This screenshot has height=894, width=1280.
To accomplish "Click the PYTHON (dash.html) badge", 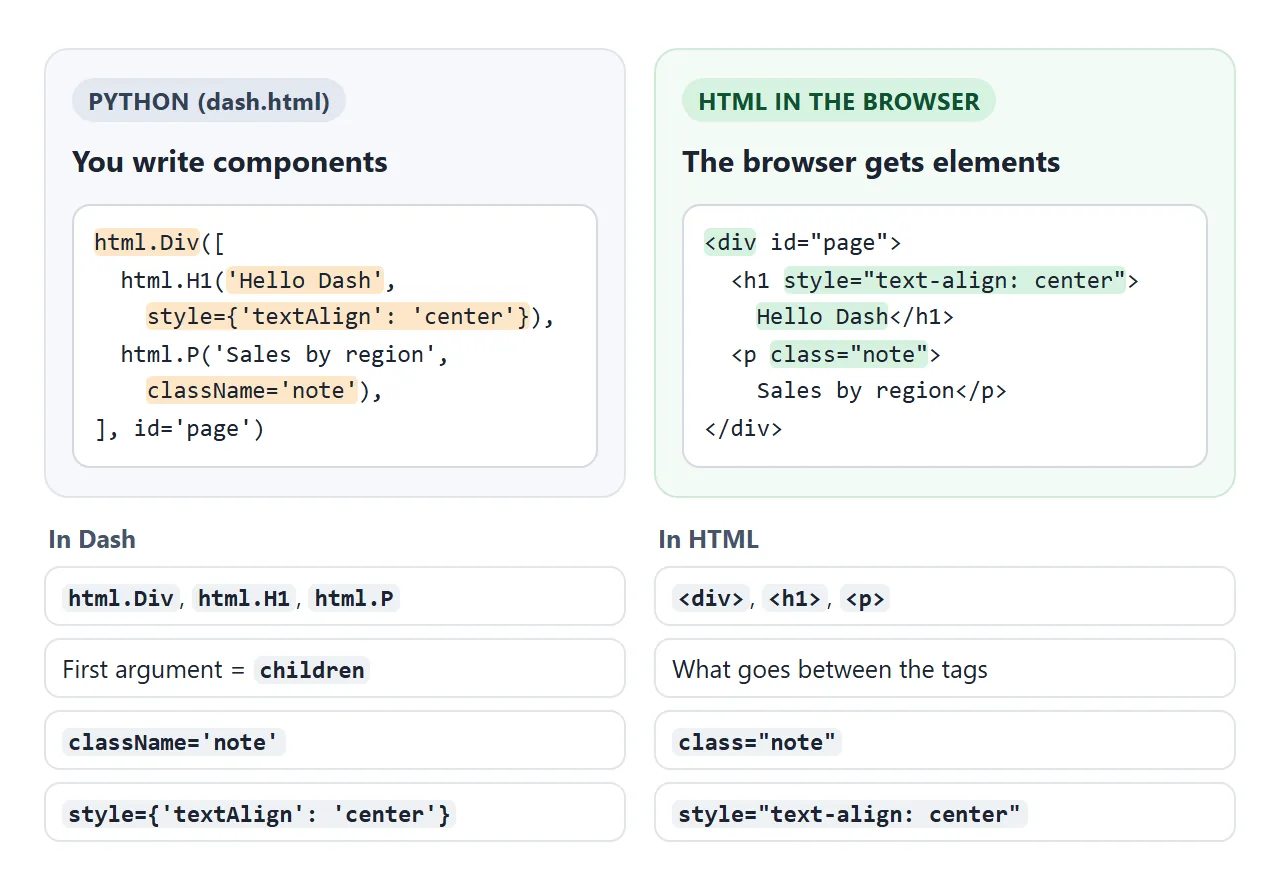I will 209,101.
